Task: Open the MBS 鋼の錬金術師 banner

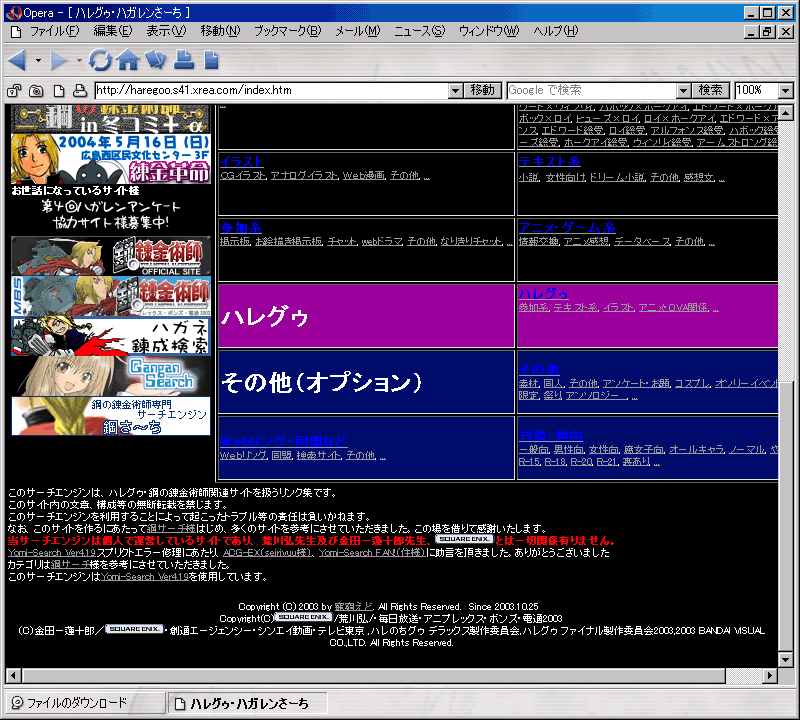Action: coord(111,296)
